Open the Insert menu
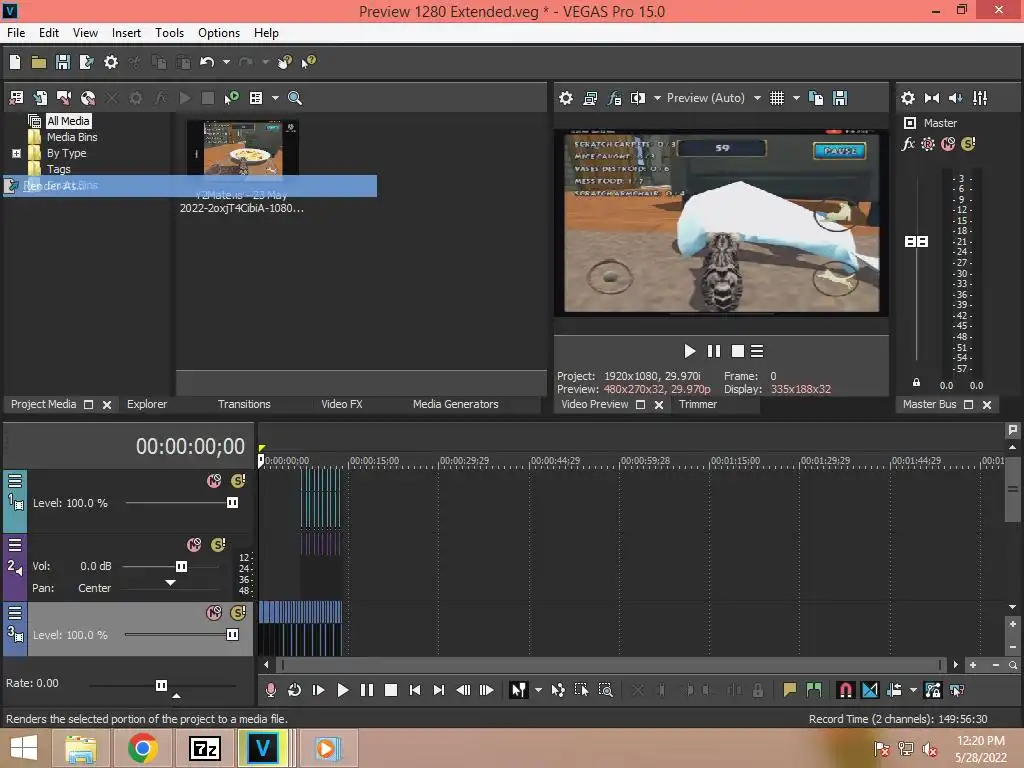 (x=126, y=33)
